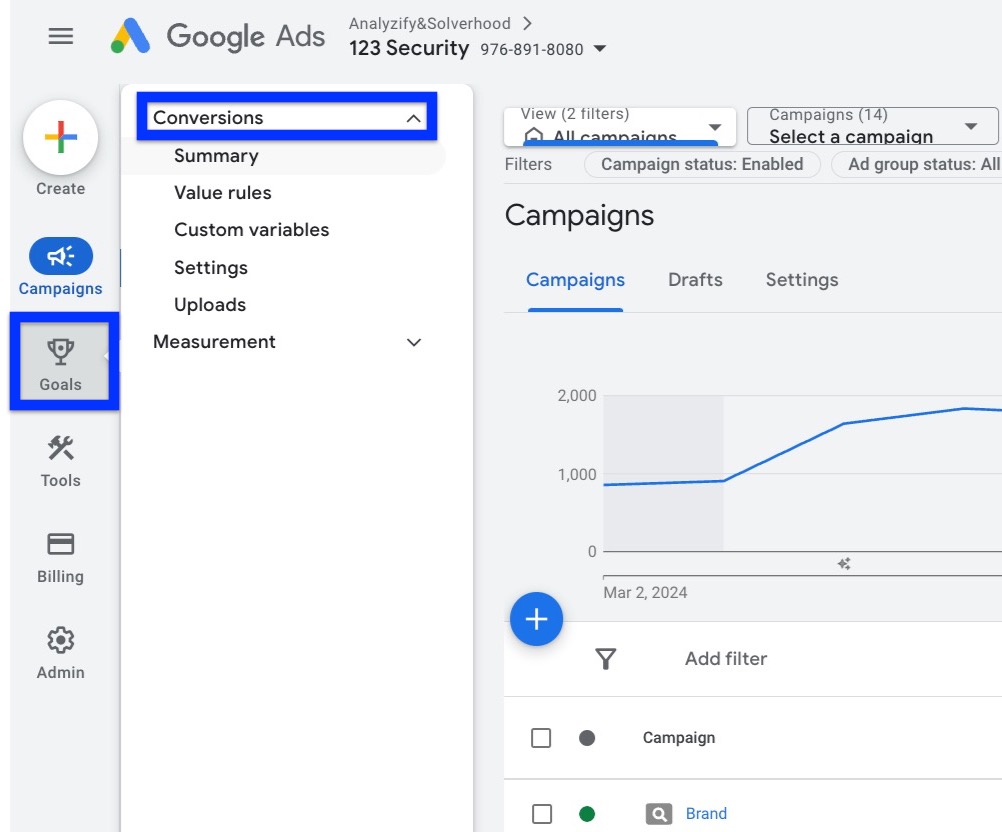1002x832 pixels.
Task: Click the sparkle marker below the chart
Action: click(844, 564)
